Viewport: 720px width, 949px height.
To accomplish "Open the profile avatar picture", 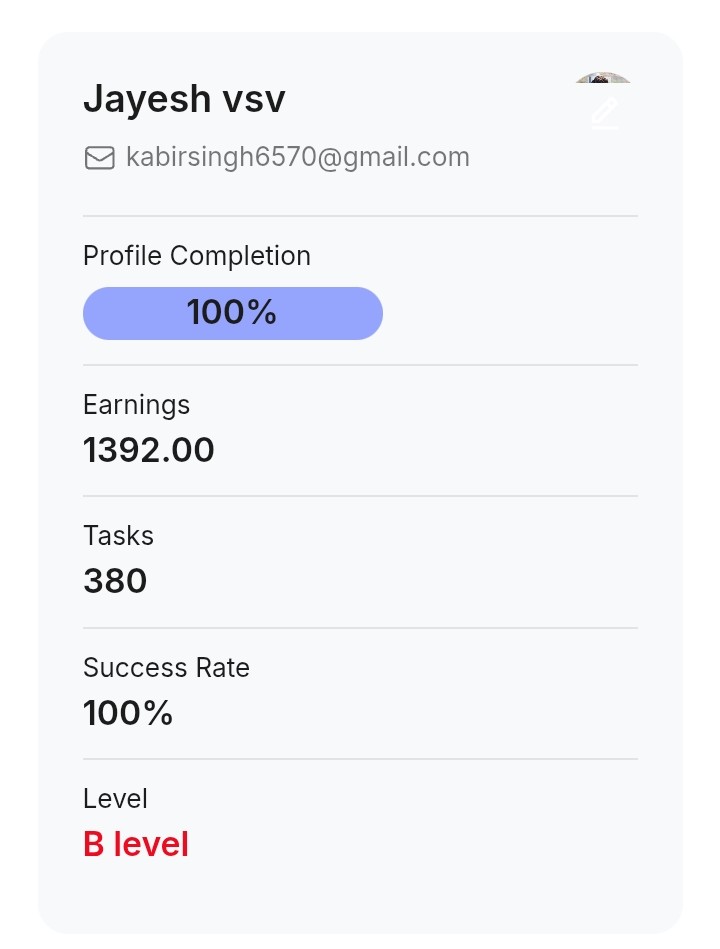I will click(604, 80).
